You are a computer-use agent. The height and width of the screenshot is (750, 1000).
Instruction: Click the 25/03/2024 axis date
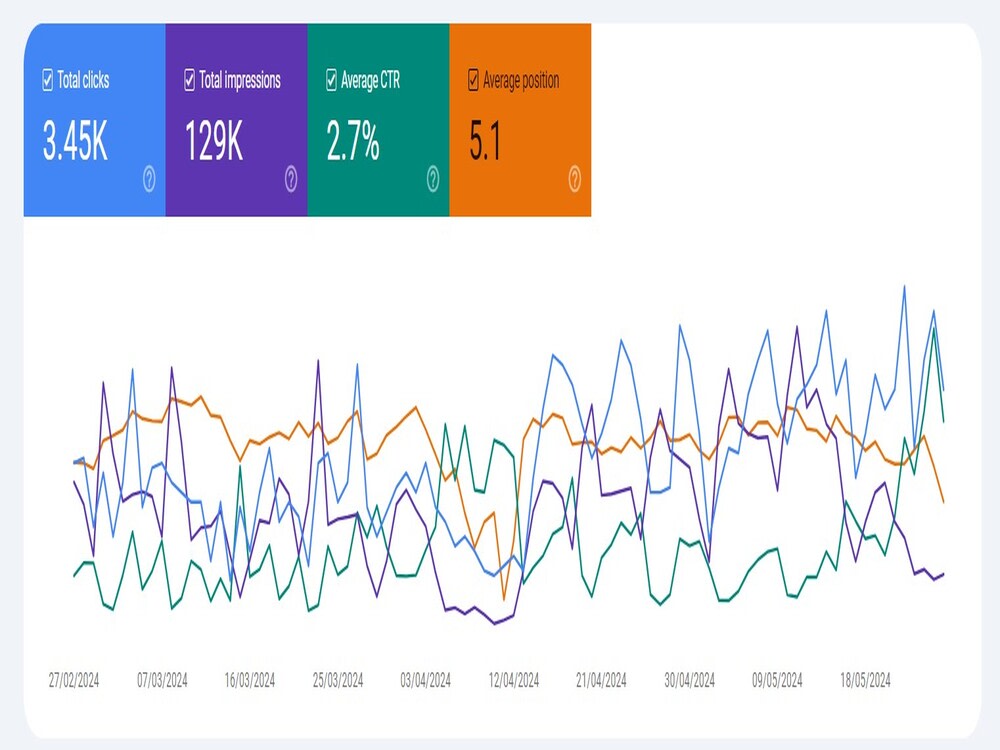337,680
